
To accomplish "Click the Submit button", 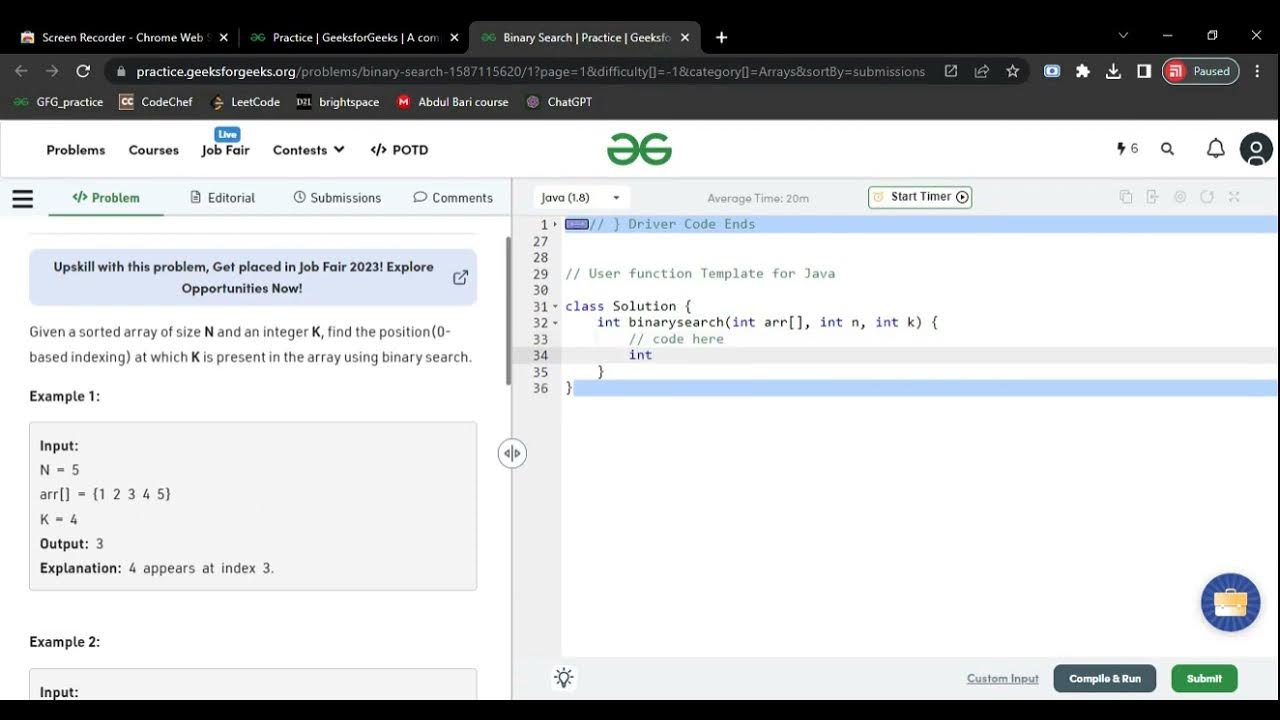I will tap(1204, 678).
